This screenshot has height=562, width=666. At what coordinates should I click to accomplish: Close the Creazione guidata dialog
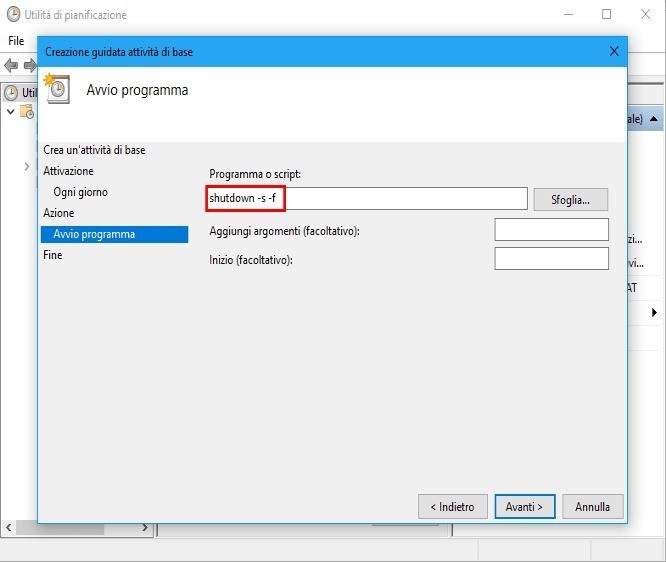pyautogui.click(x=613, y=50)
